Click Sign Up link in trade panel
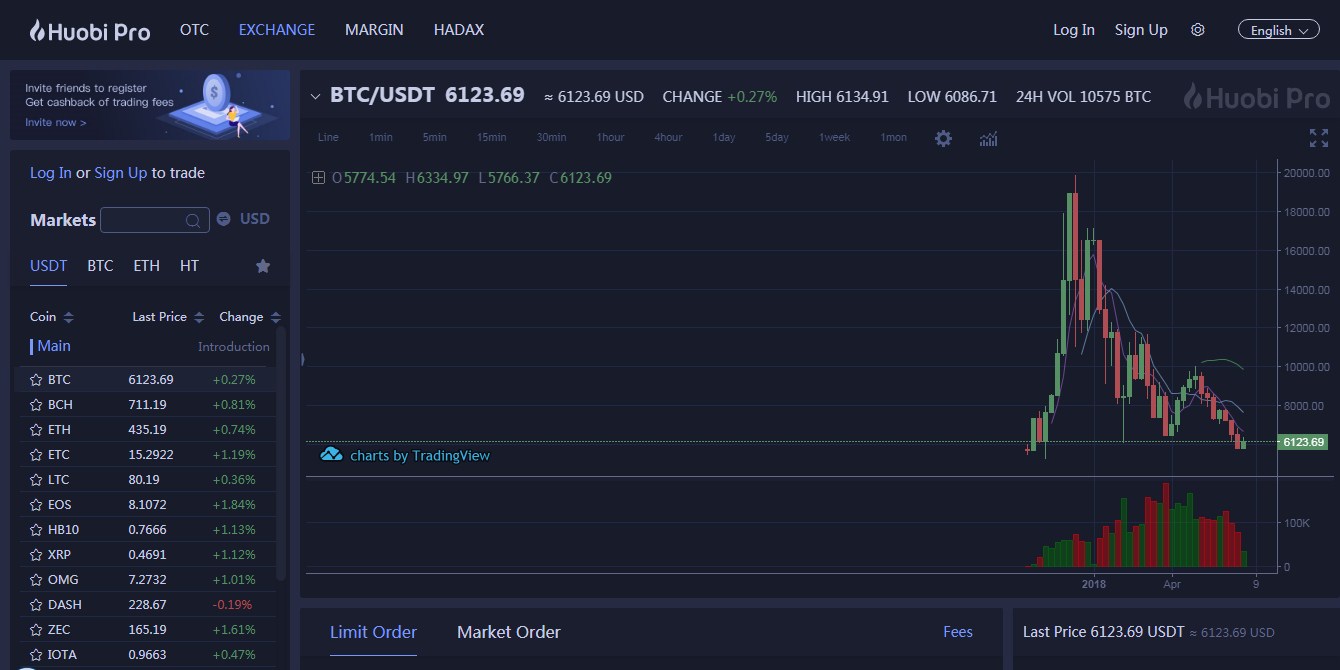The height and width of the screenshot is (670, 1340). click(x=121, y=173)
